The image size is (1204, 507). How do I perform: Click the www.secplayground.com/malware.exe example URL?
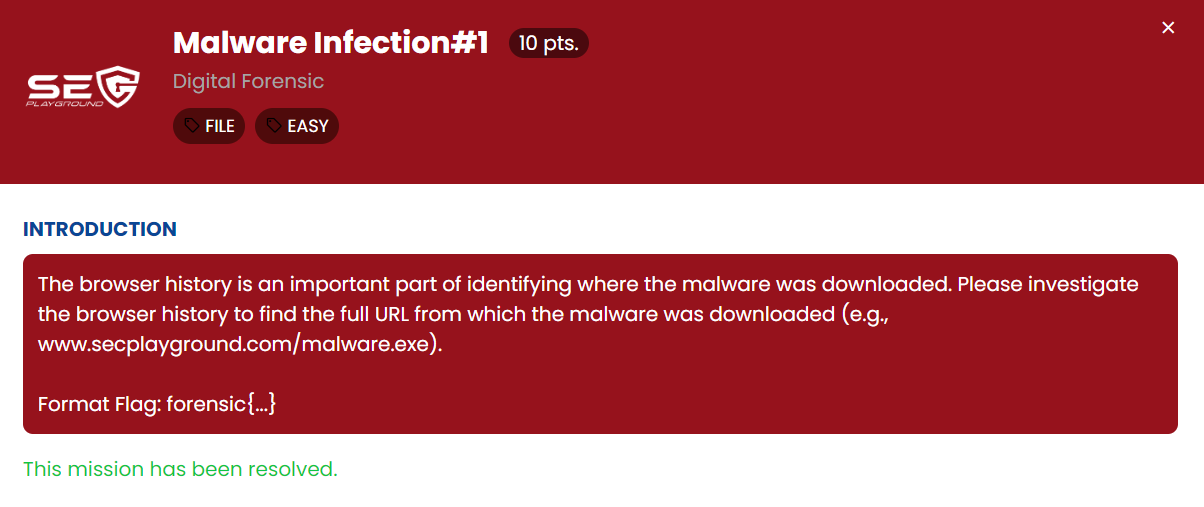239,345
